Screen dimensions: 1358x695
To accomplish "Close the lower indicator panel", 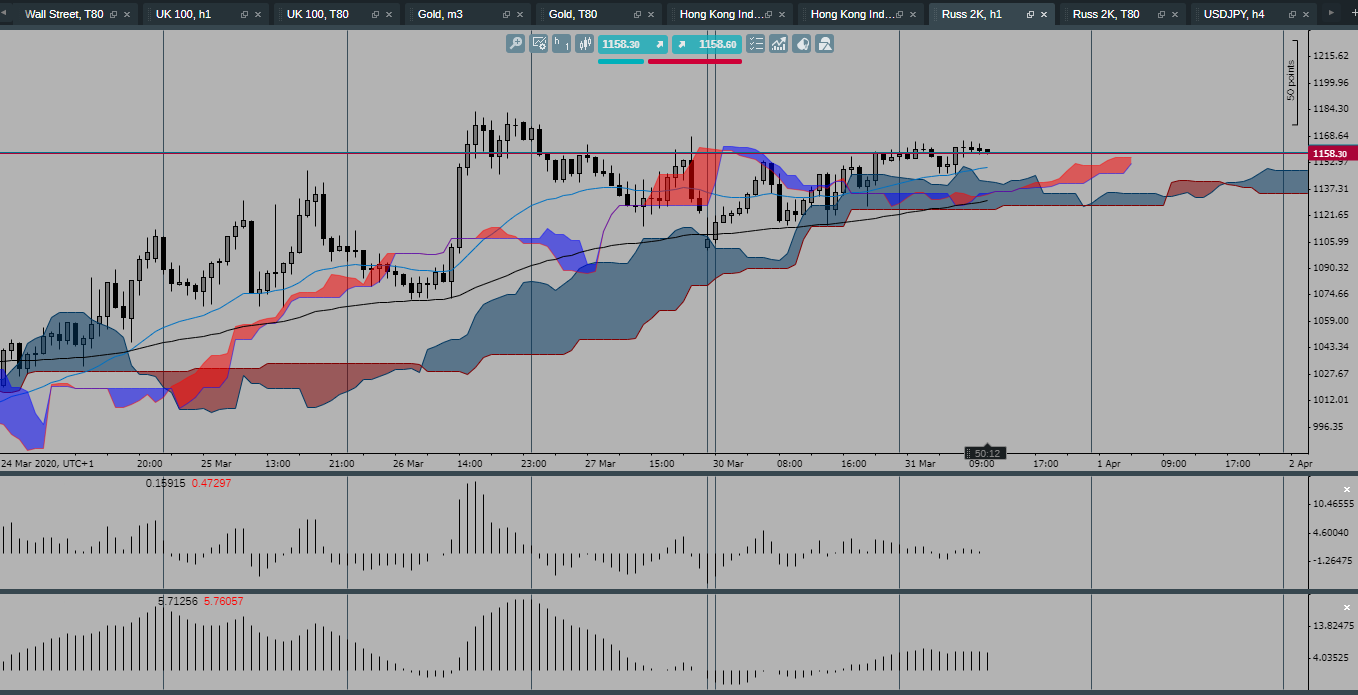I will click(x=1346, y=607).
